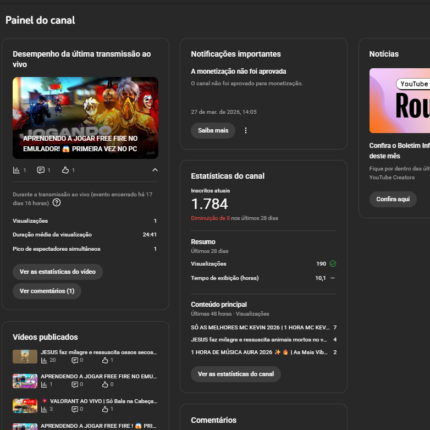
Task: Open APRENDENDO A JOGAR FREE FIRE NO EMU video thumbnail
Action: point(25,381)
